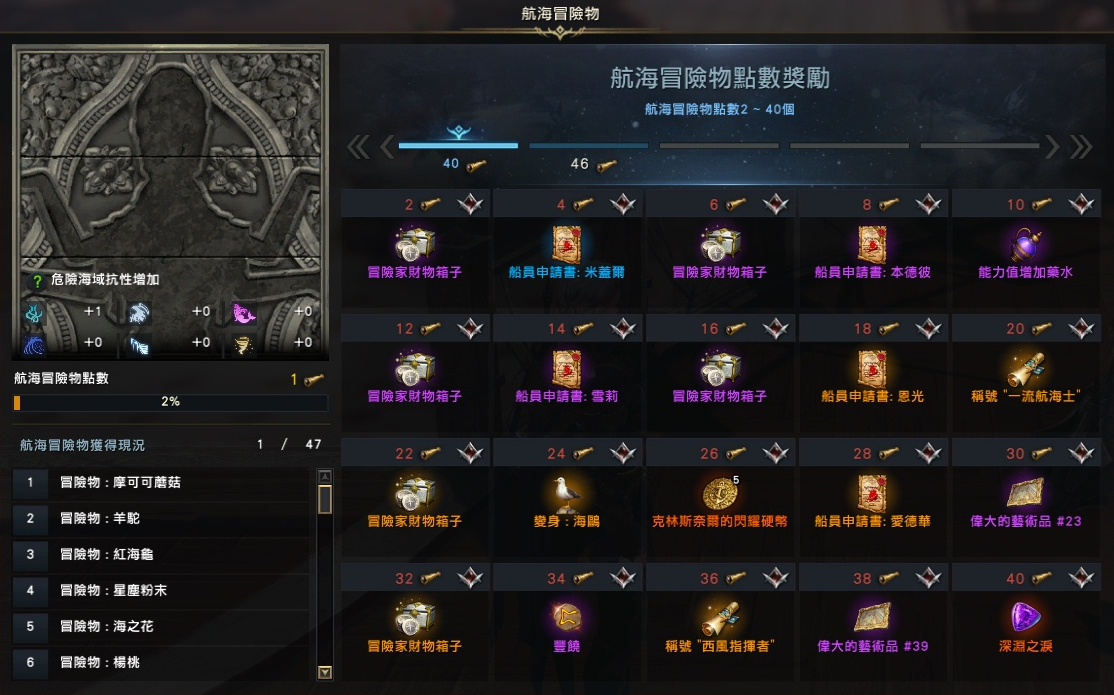Toggle the claim marker on the 10-point reward
The width and height of the screenshot is (1114, 695).
(1081, 205)
